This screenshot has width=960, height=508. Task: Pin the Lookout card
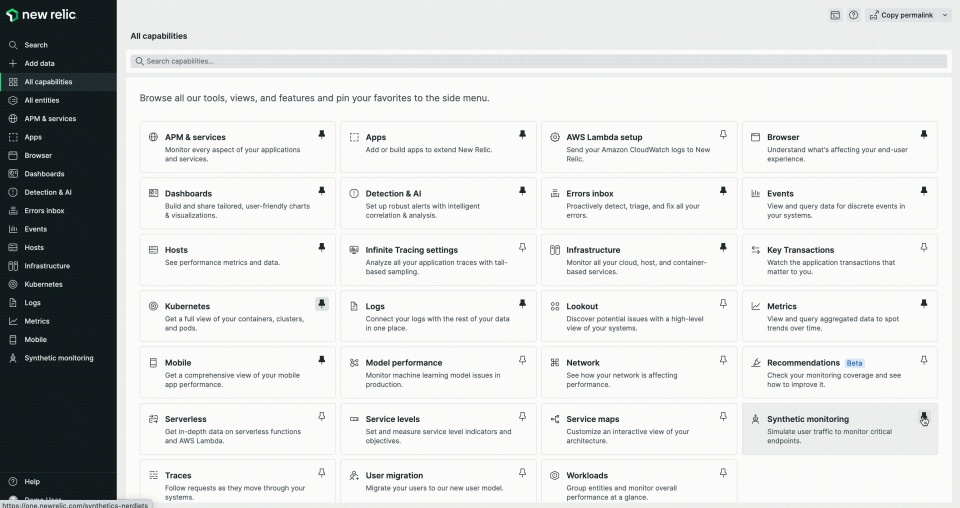(723, 304)
